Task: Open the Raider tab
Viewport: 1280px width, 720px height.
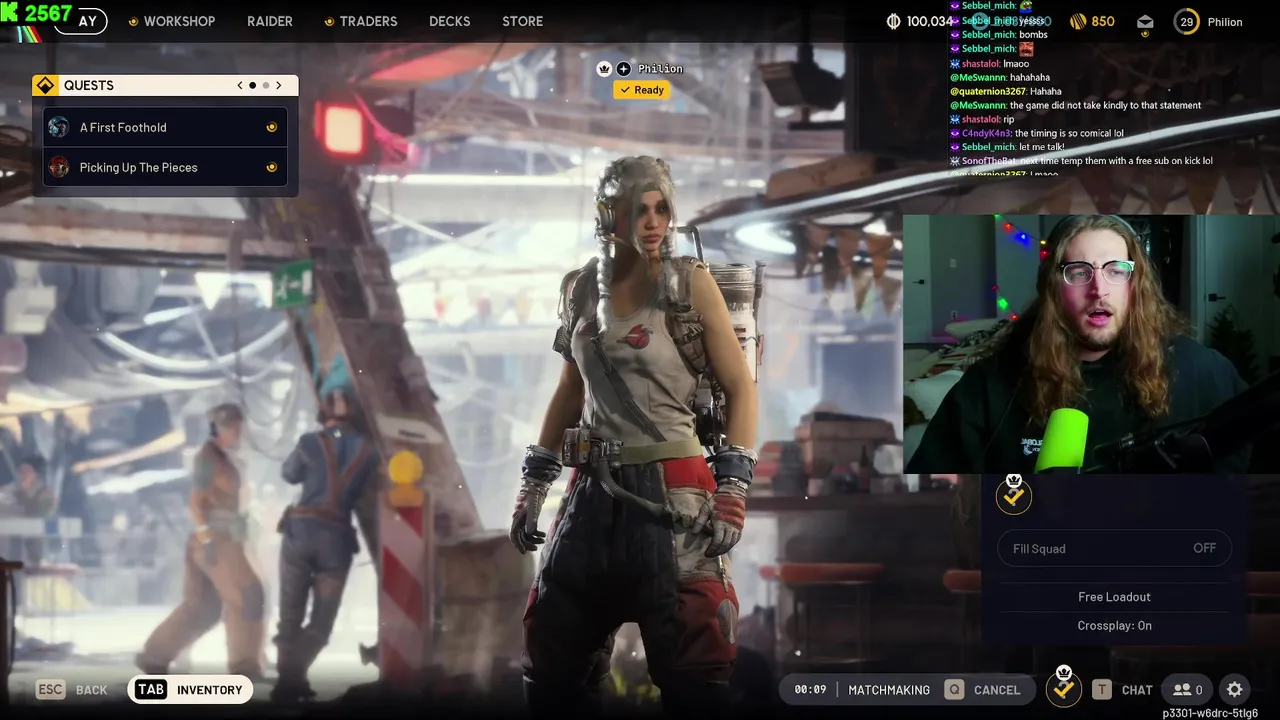Action: coord(270,21)
